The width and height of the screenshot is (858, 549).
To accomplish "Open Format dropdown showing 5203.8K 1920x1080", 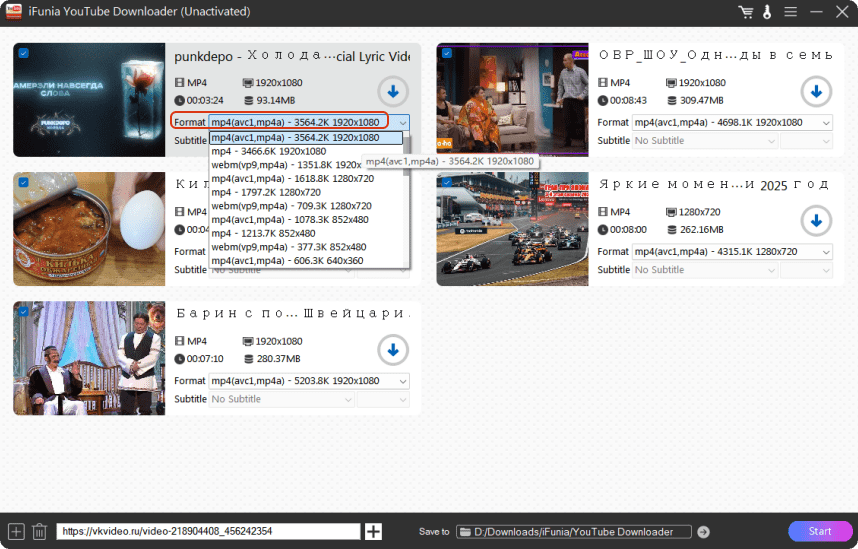I will coord(309,381).
